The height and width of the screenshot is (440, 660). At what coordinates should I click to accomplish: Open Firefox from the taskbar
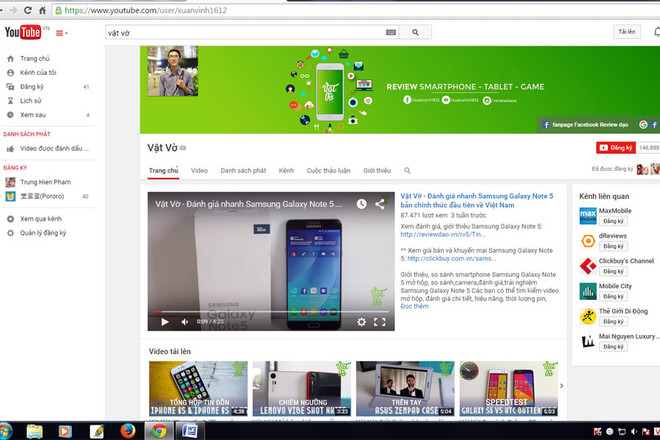[x=128, y=431]
